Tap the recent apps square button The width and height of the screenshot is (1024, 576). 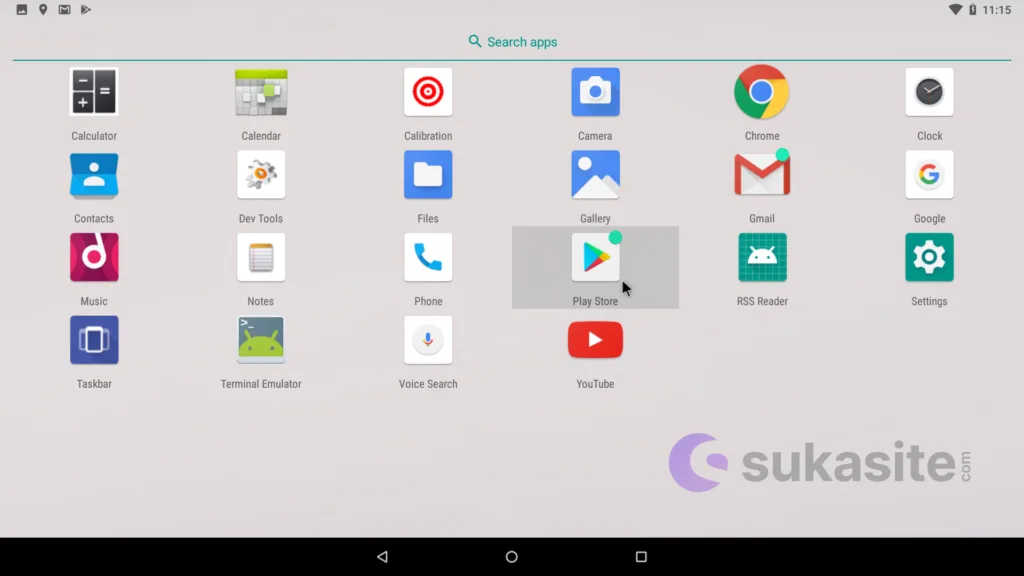click(x=641, y=556)
